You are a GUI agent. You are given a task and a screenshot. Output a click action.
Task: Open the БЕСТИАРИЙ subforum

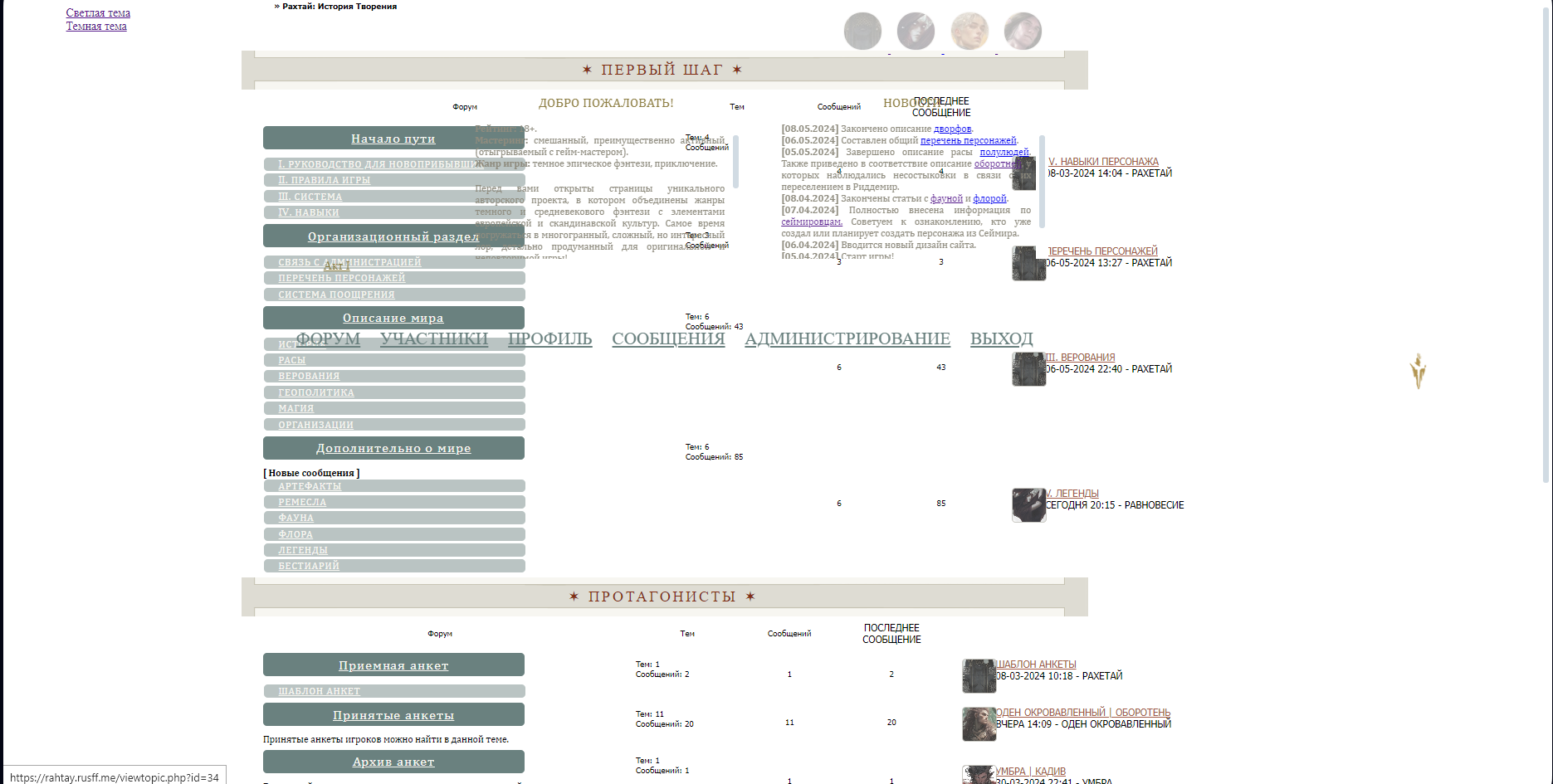tap(309, 566)
